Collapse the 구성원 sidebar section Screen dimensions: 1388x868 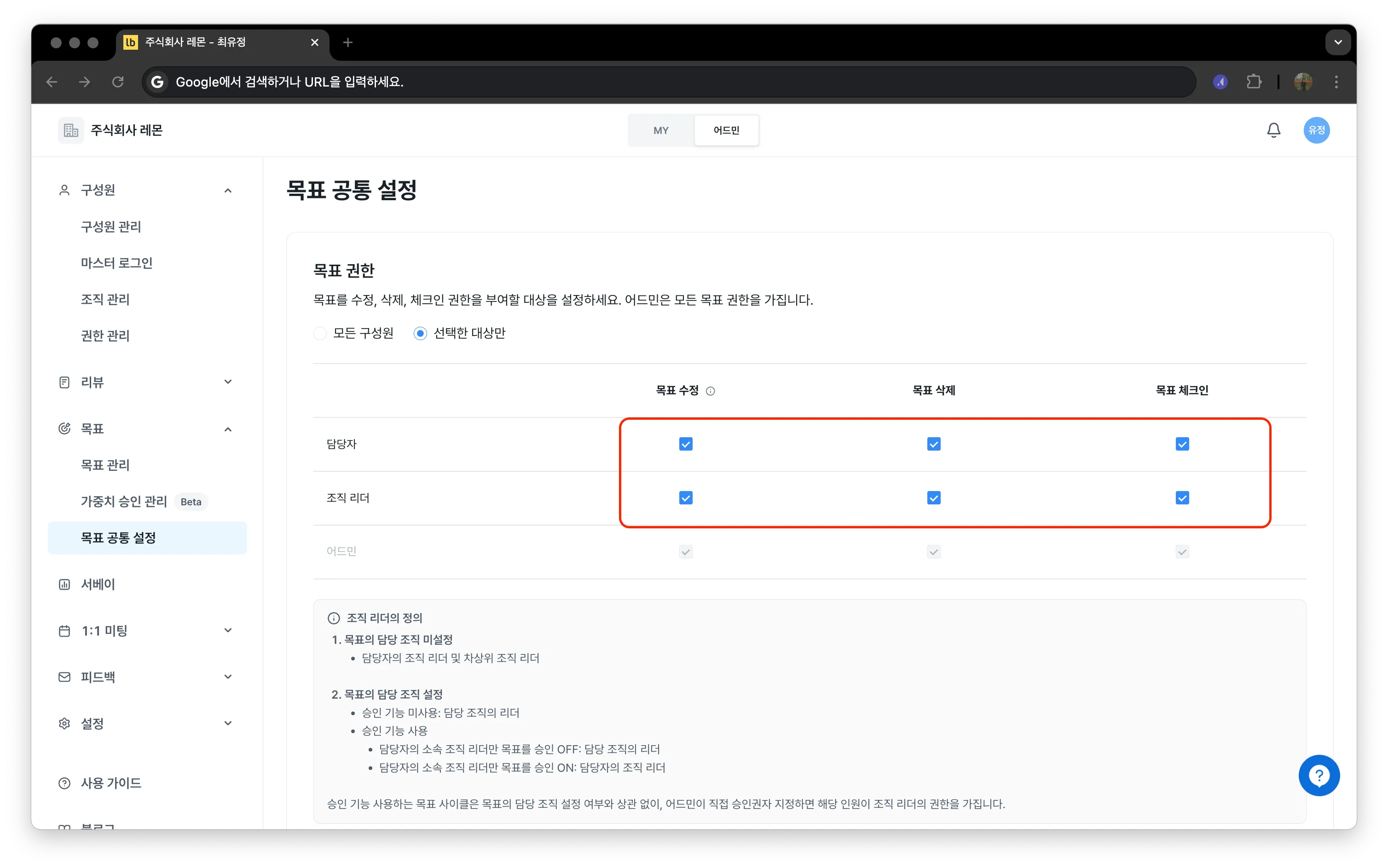click(x=228, y=190)
